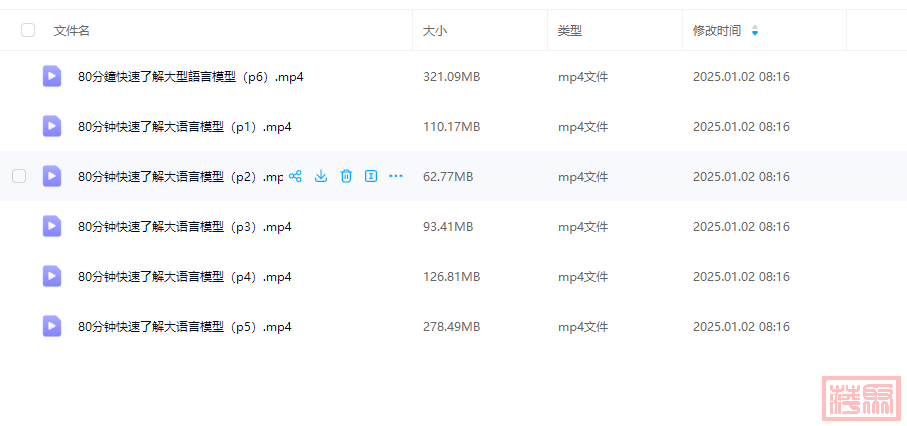The width and height of the screenshot is (907, 426).
Task: Toggle the sort arrow next to 修改时间
Action: 755,31
